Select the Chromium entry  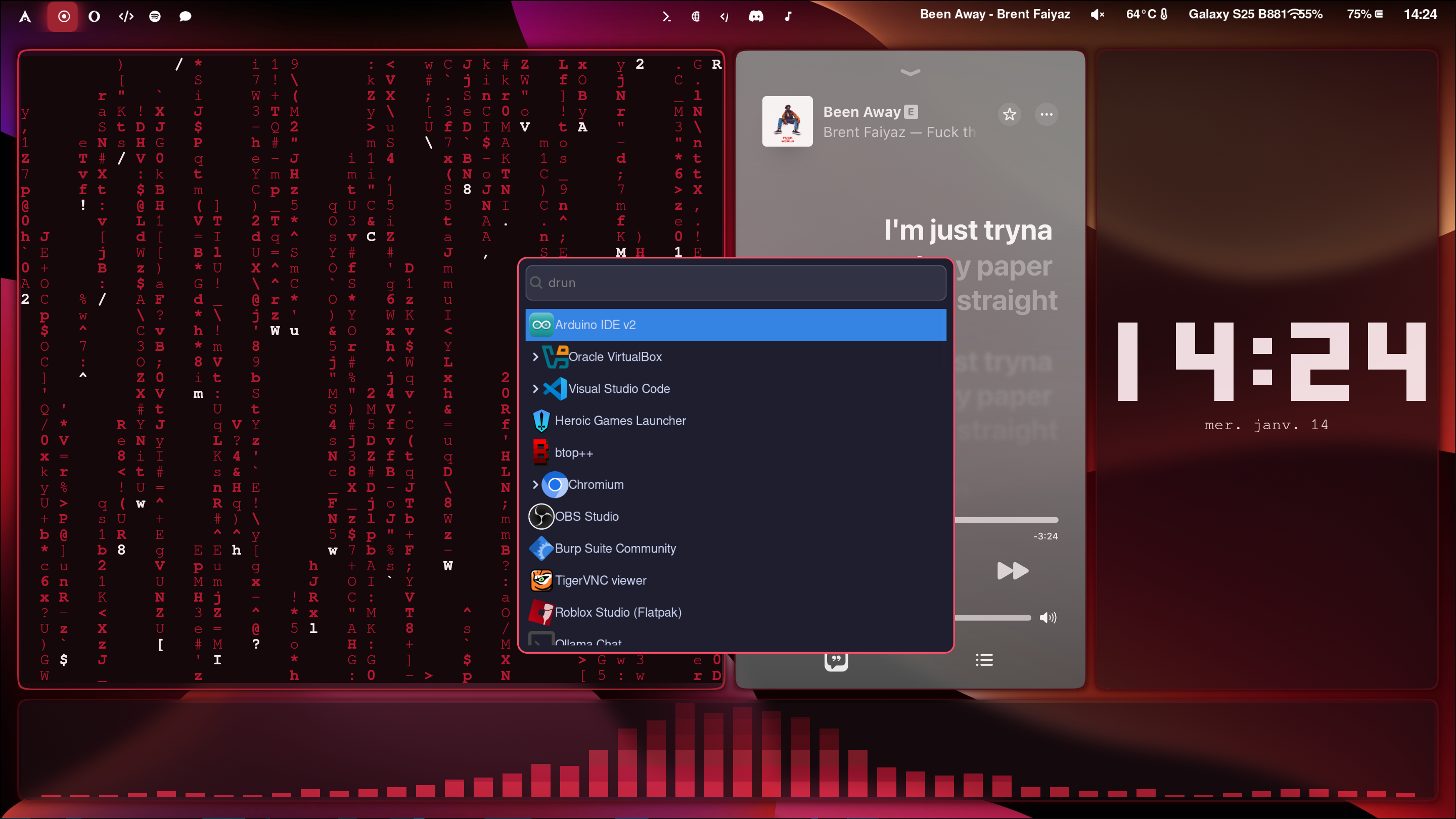click(736, 484)
